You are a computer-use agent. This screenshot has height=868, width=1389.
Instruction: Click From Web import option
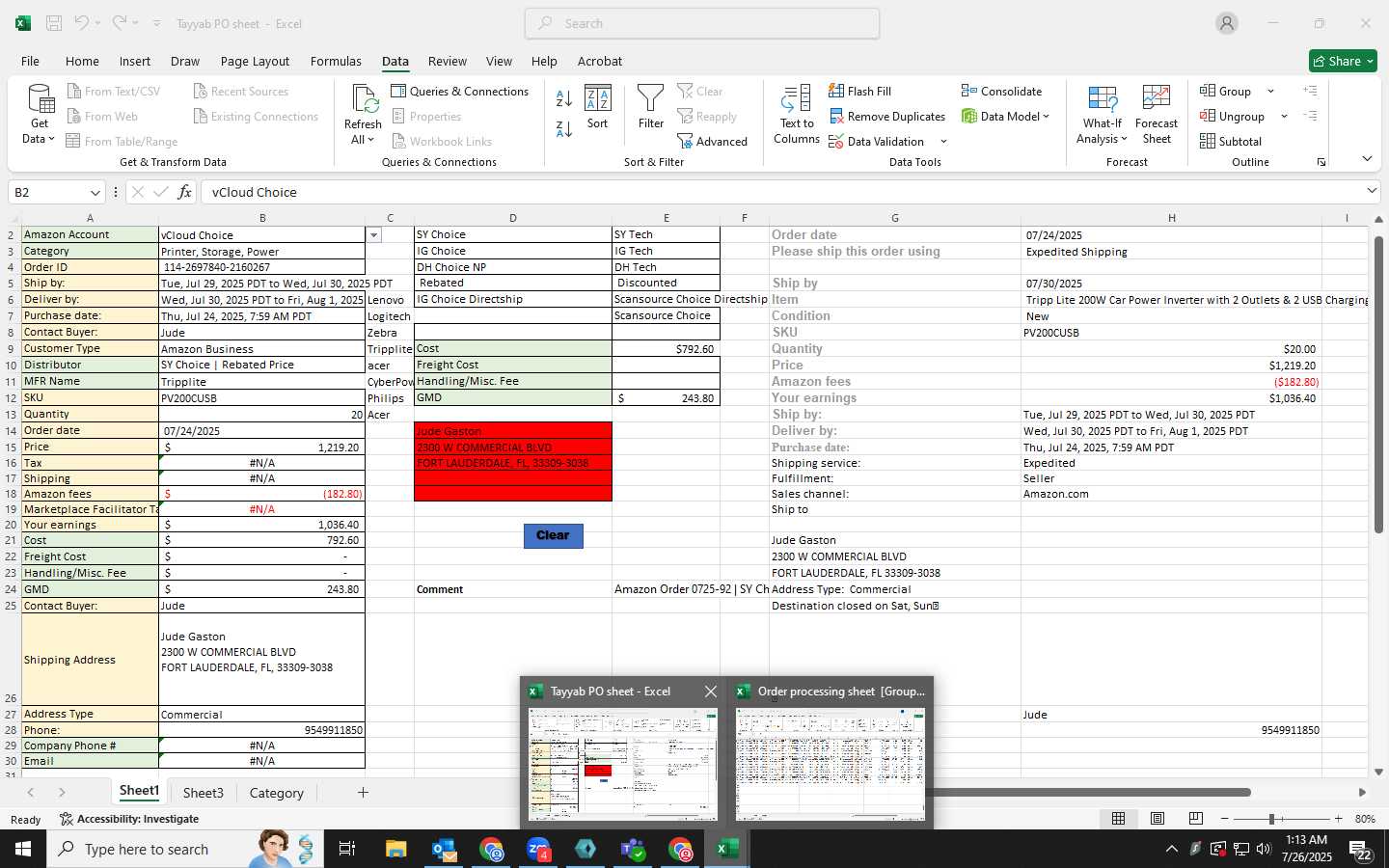pyautogui.click(x=101, y=117)
